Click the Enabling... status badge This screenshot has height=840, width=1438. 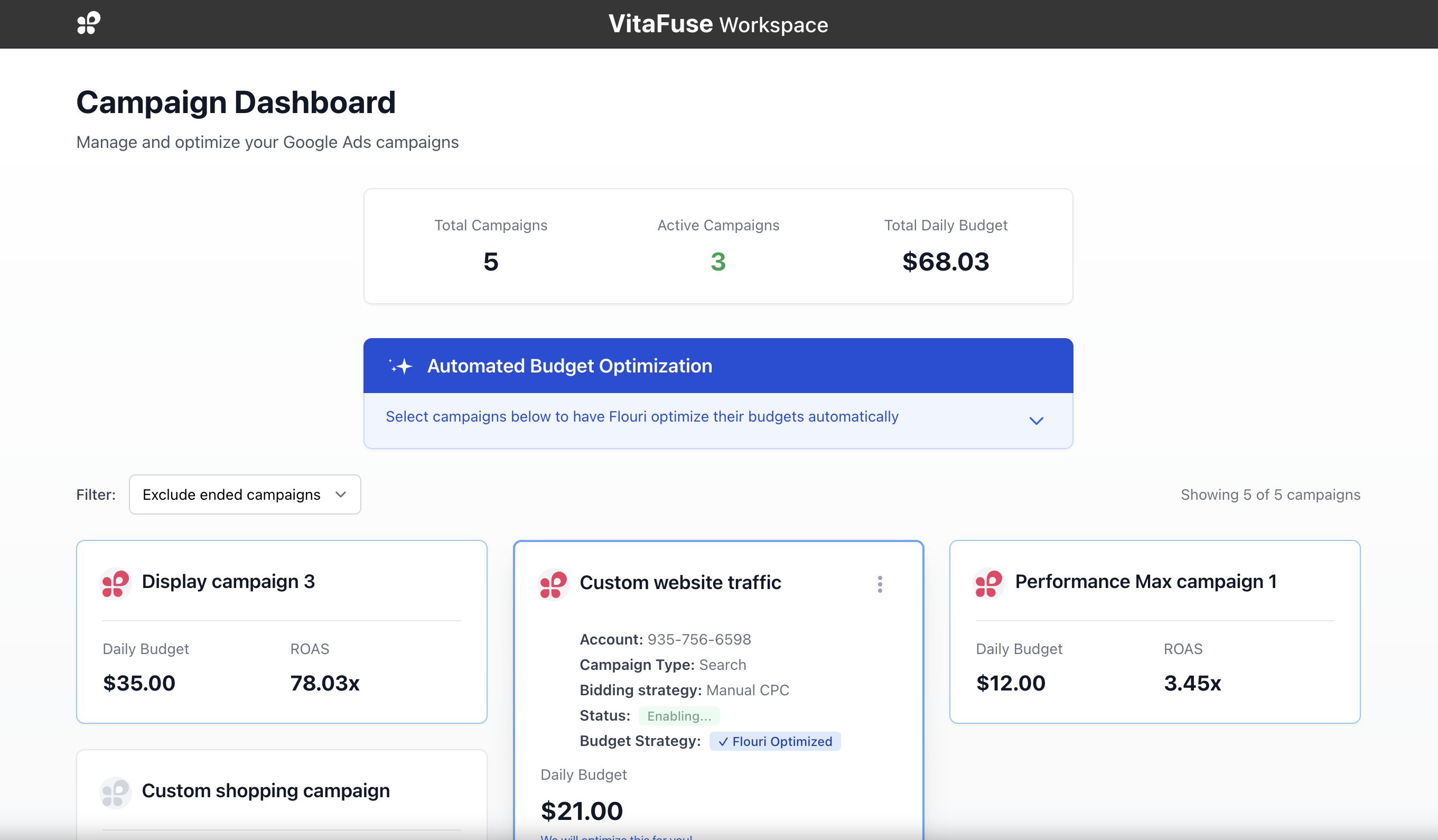678,716
